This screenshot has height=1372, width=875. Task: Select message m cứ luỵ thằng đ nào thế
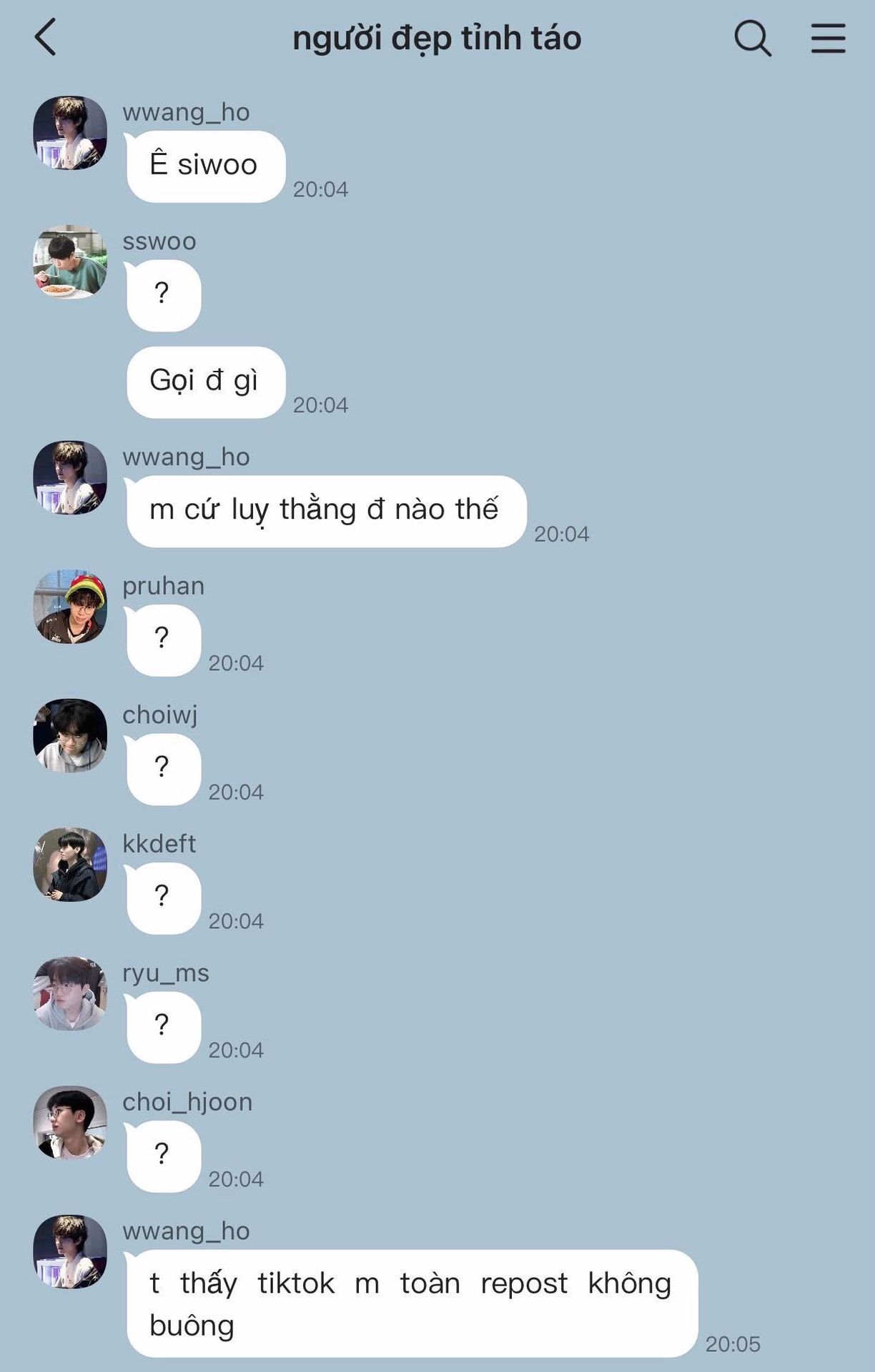click(x=326, y=511)
